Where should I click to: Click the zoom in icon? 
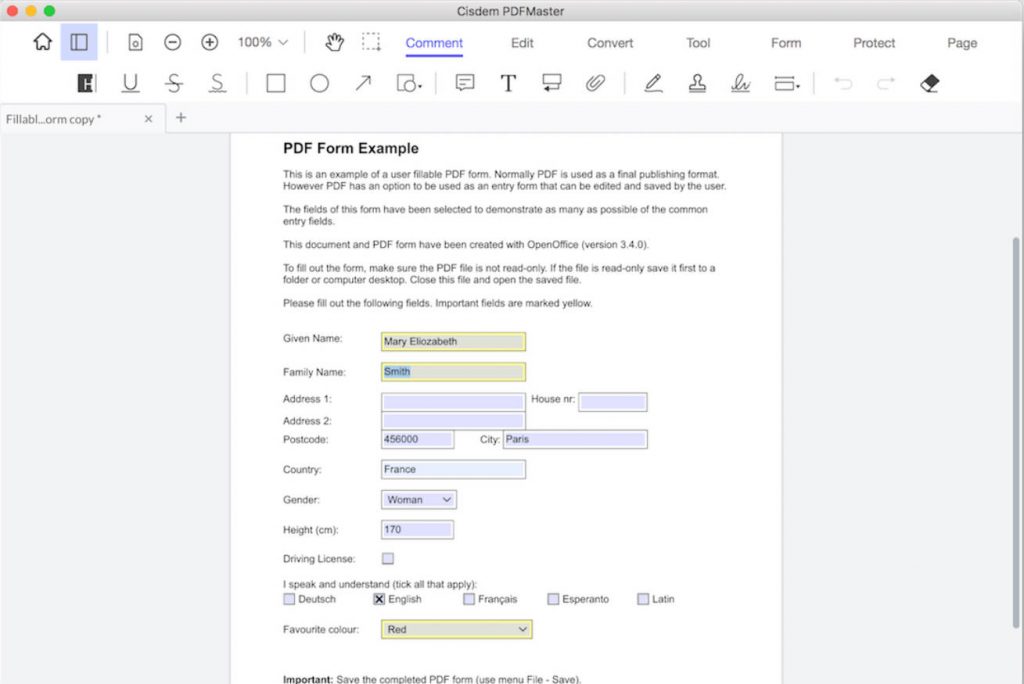pos(209,43)
